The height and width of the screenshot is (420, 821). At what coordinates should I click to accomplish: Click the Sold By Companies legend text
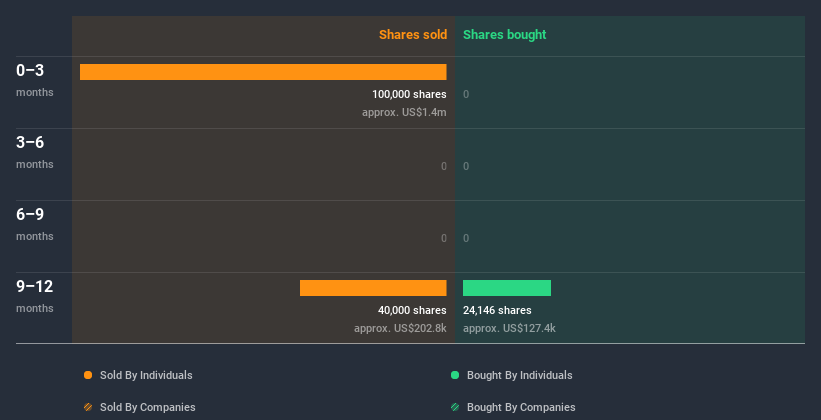pyautogui.click(x=148, y=407)
